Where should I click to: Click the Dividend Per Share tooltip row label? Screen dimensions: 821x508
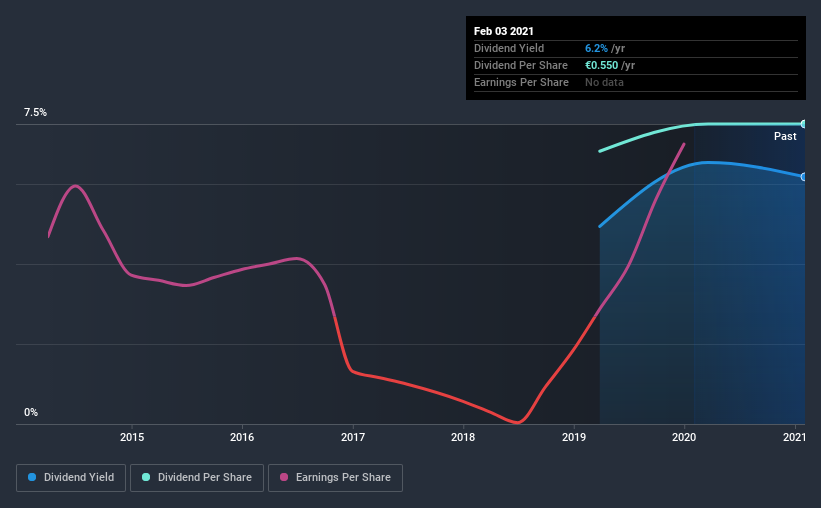coord(521,65)
